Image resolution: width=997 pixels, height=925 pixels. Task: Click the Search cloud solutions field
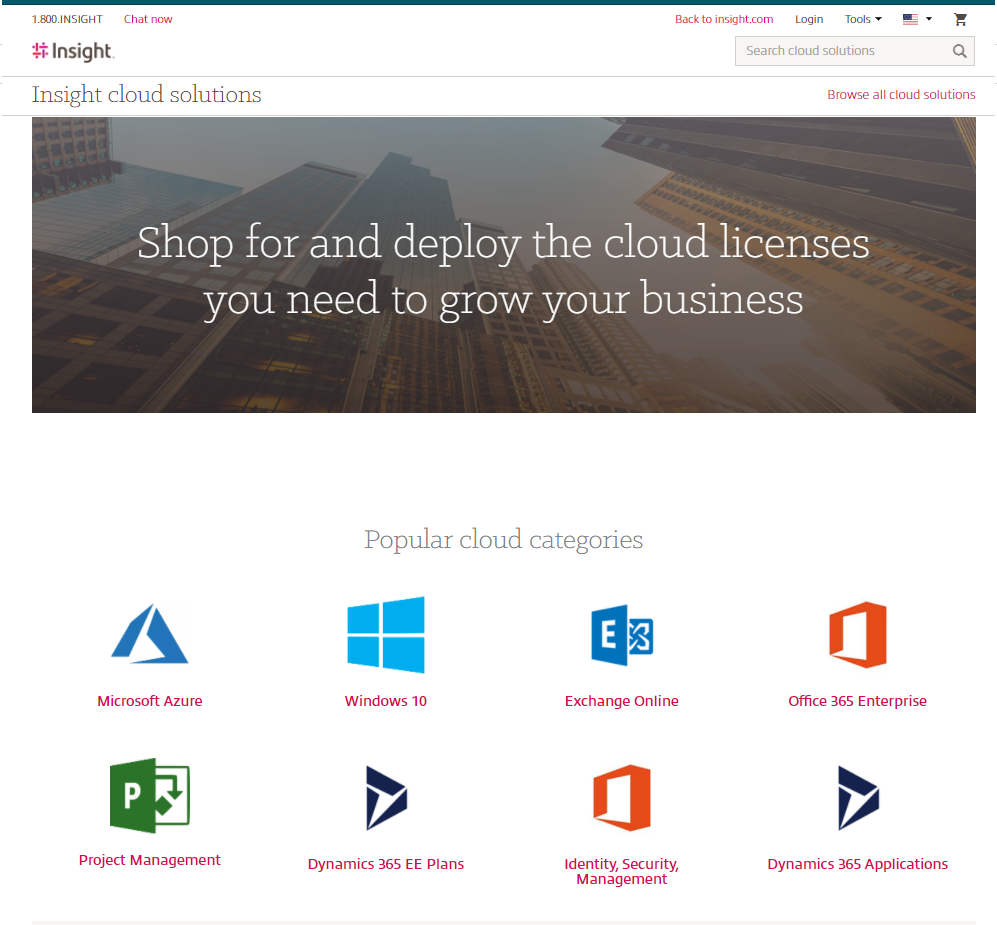tap(840, 51)
